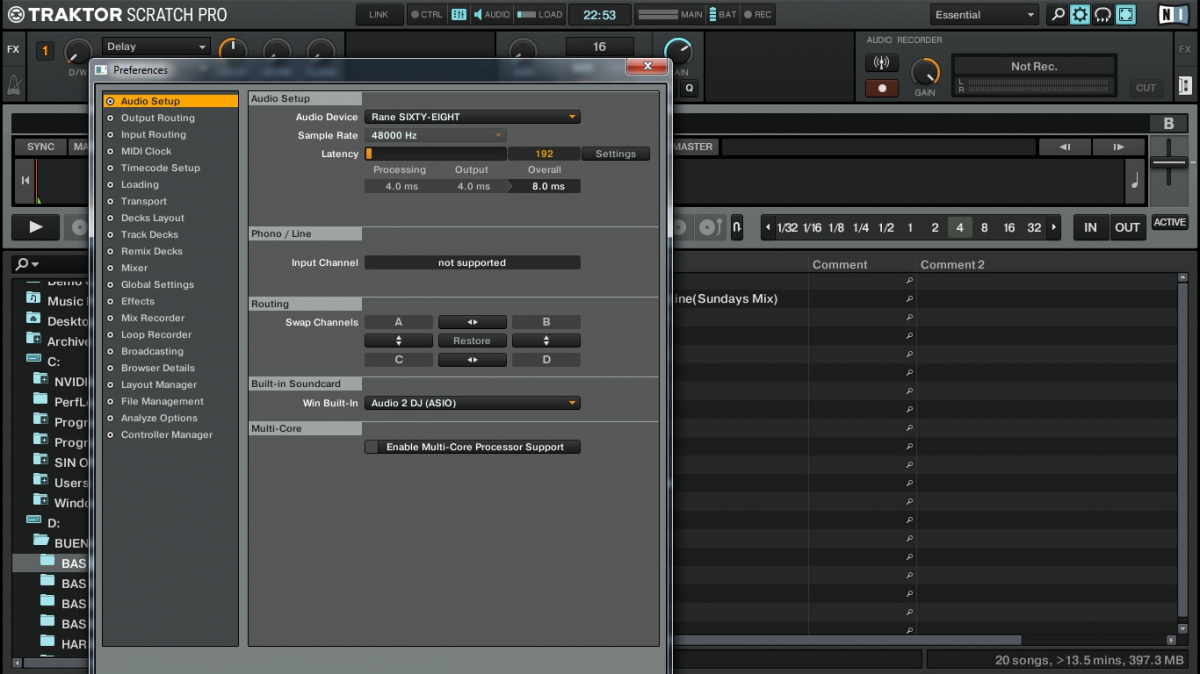Click the headphones cruise mode icon
This screenshot has width=1200, height=674.
1103,15
